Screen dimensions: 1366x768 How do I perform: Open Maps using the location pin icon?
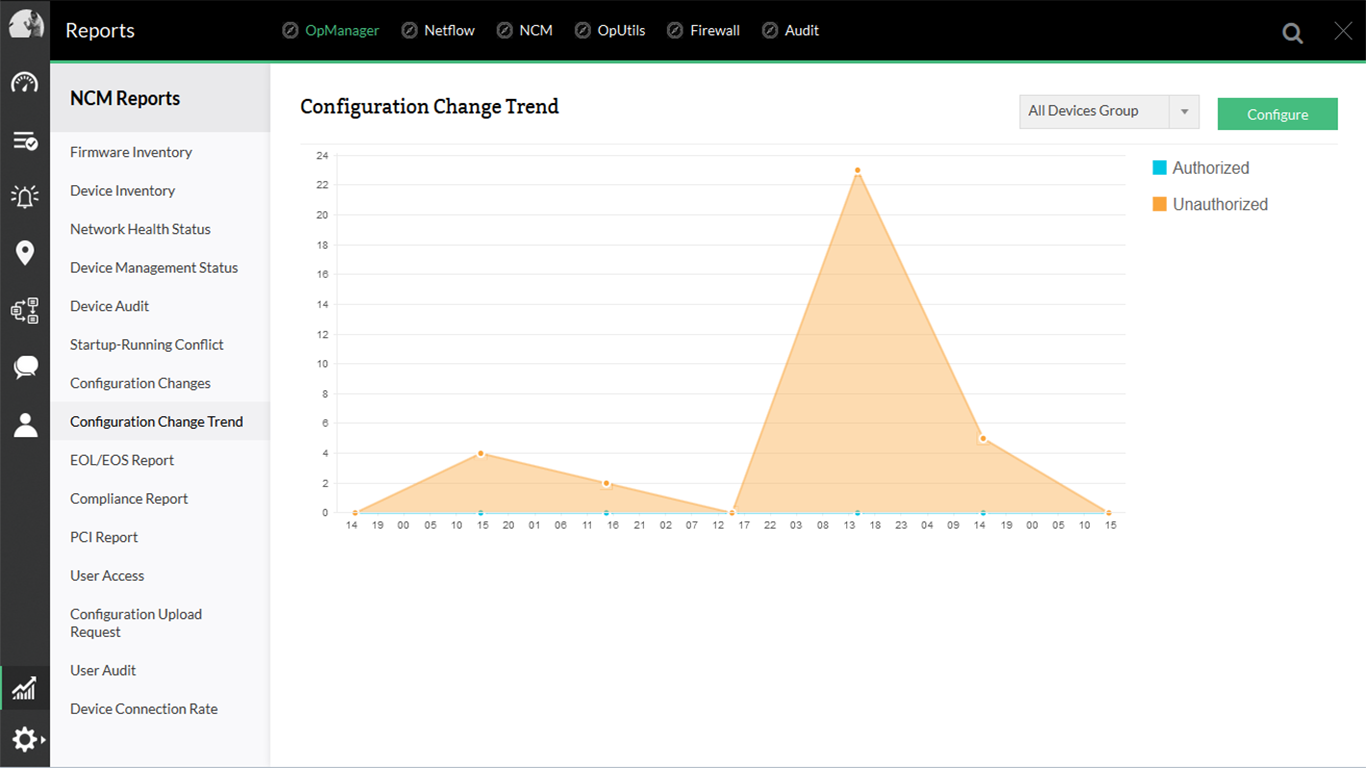[25, 253]
